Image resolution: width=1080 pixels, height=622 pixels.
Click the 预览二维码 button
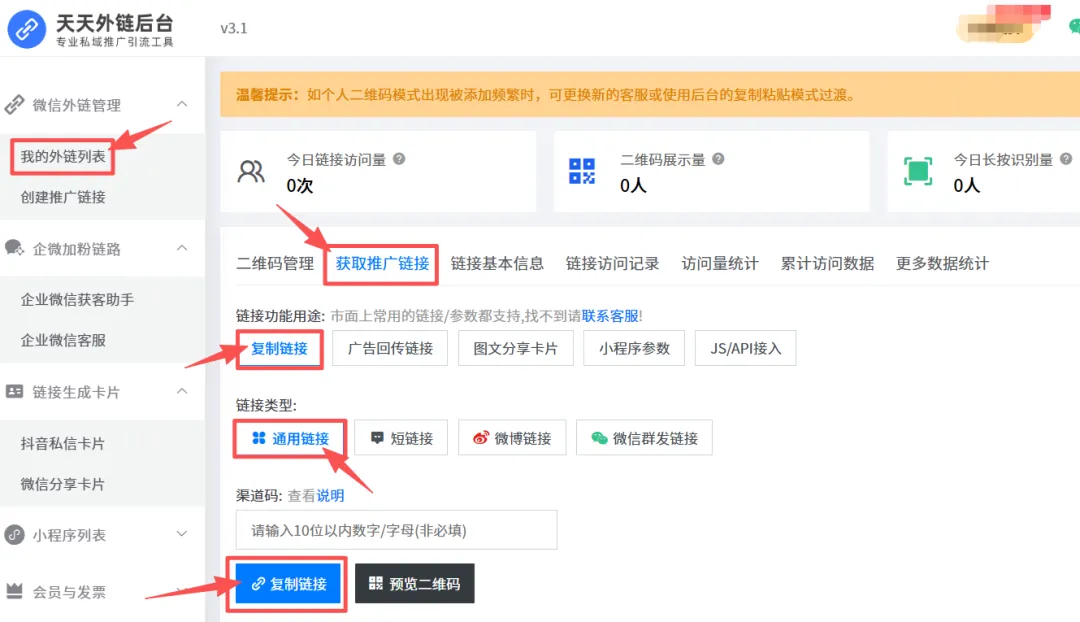point(415,583)
